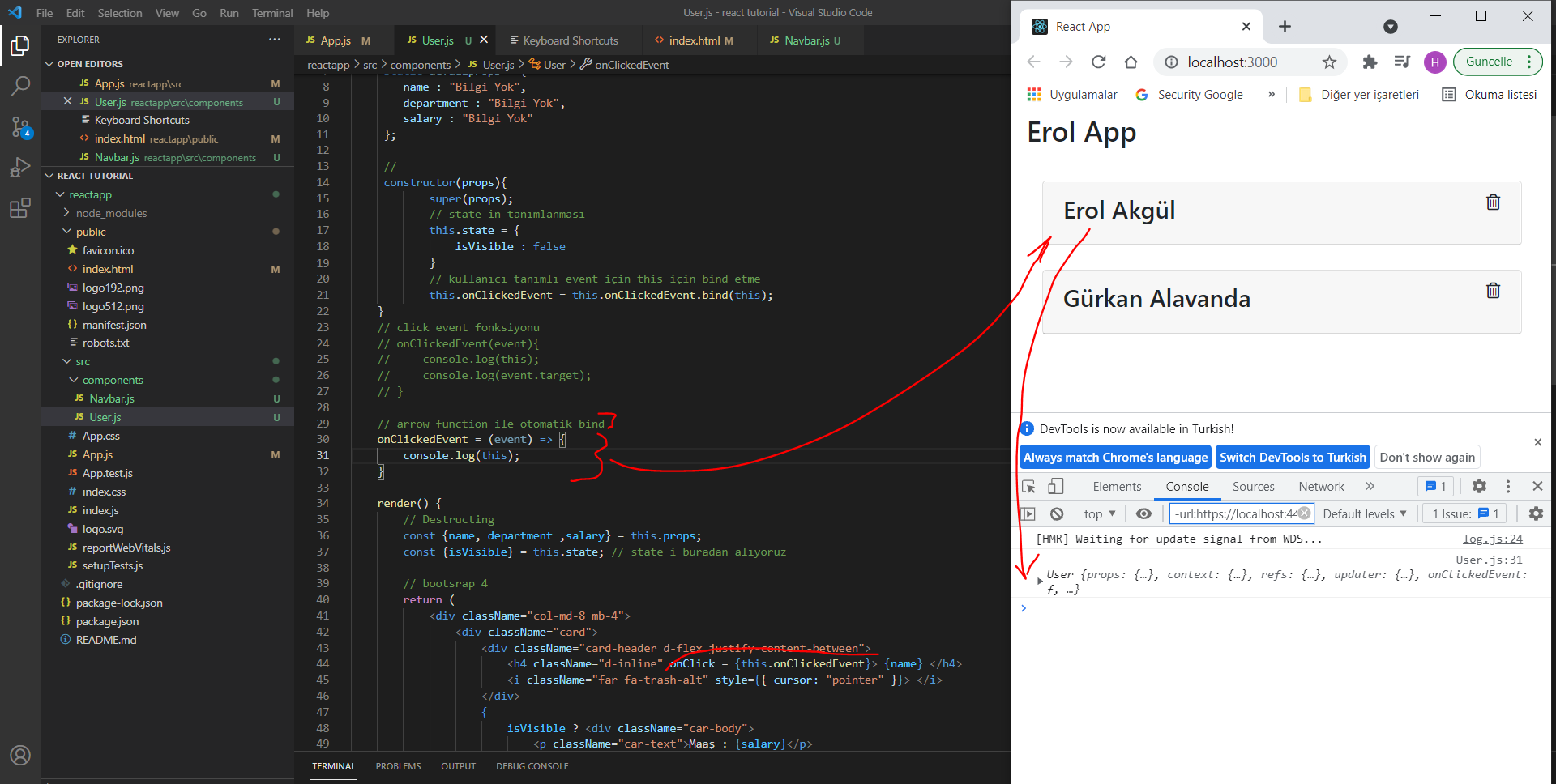Open the Extensions view icon
This screenshot has height=784, width=1556.
click(x=20, y=208)
